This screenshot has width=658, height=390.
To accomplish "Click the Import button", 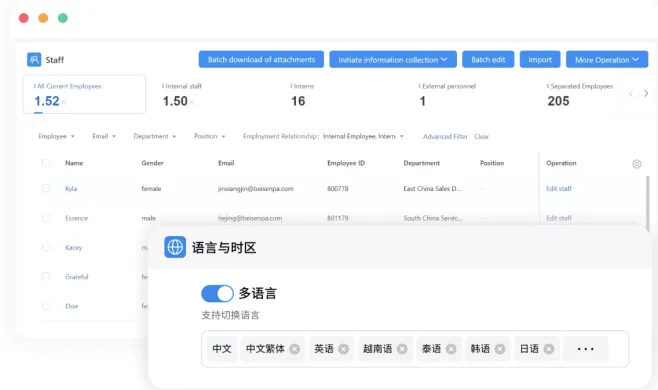I will 540,60.
